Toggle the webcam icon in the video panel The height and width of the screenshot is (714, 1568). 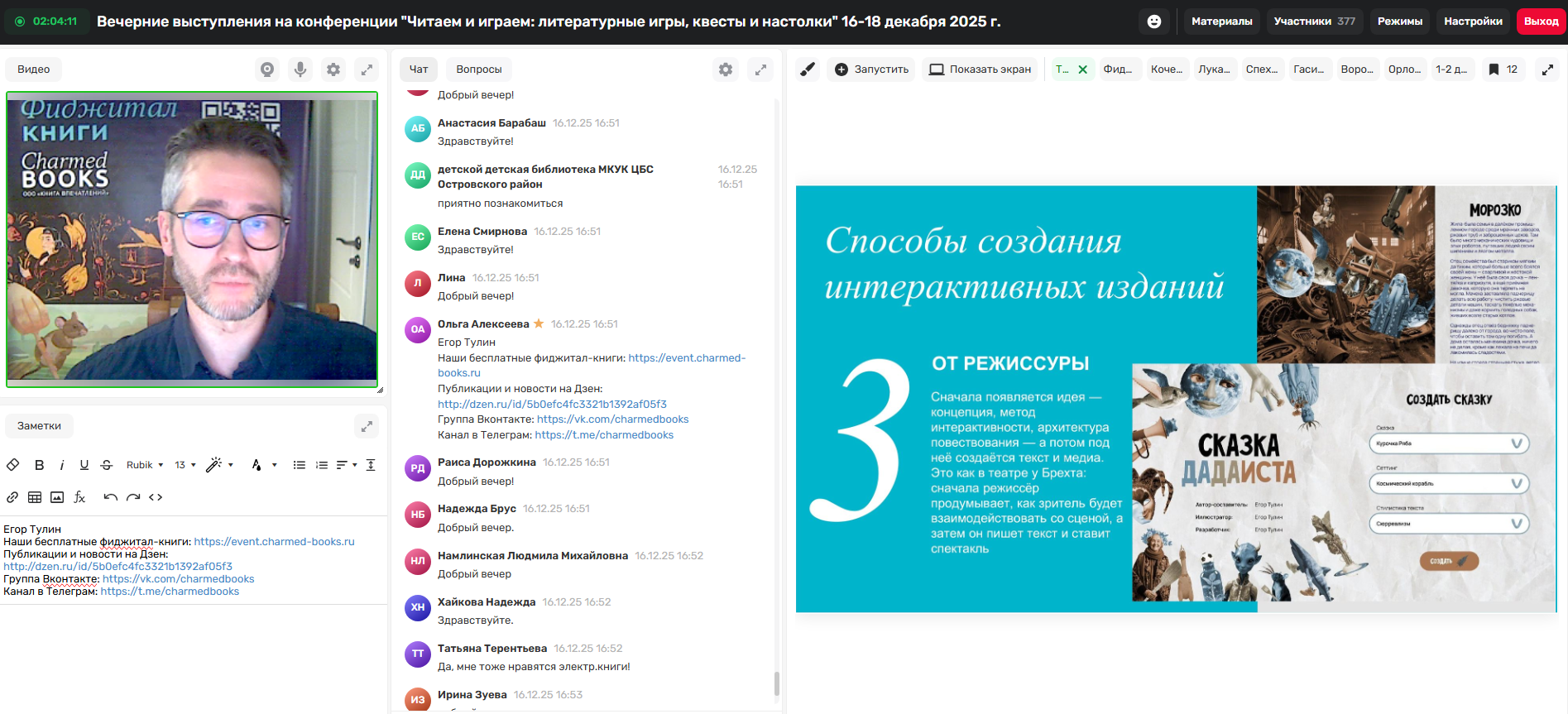(267, 69)
